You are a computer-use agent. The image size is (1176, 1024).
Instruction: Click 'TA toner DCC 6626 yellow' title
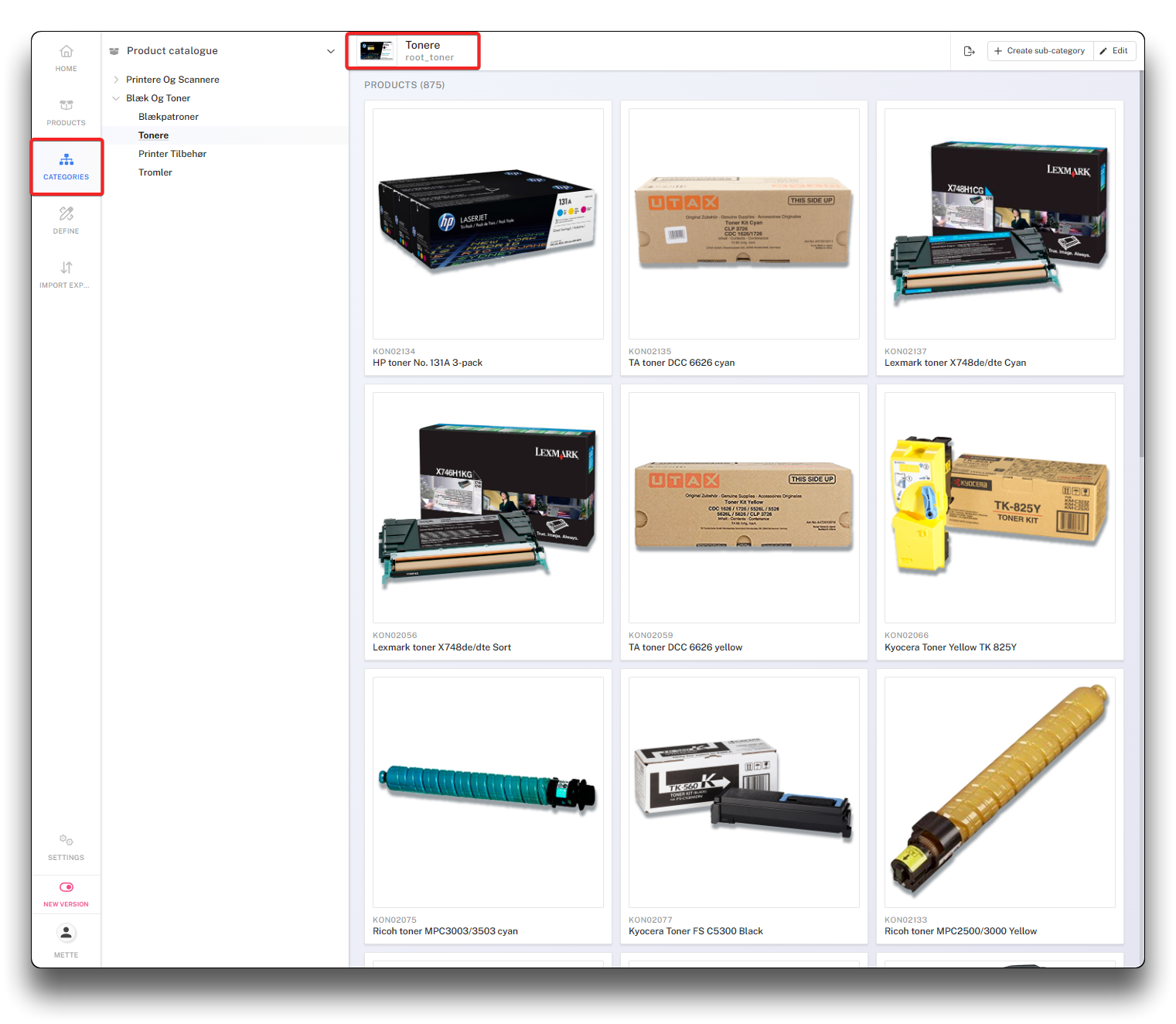[x=686, y=647]
